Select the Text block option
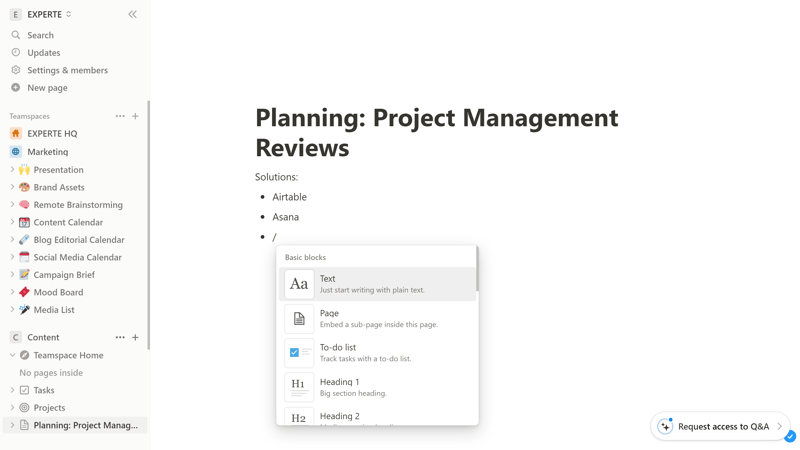The width and height of the screenshot is (800, 450). tap(377, 284)
